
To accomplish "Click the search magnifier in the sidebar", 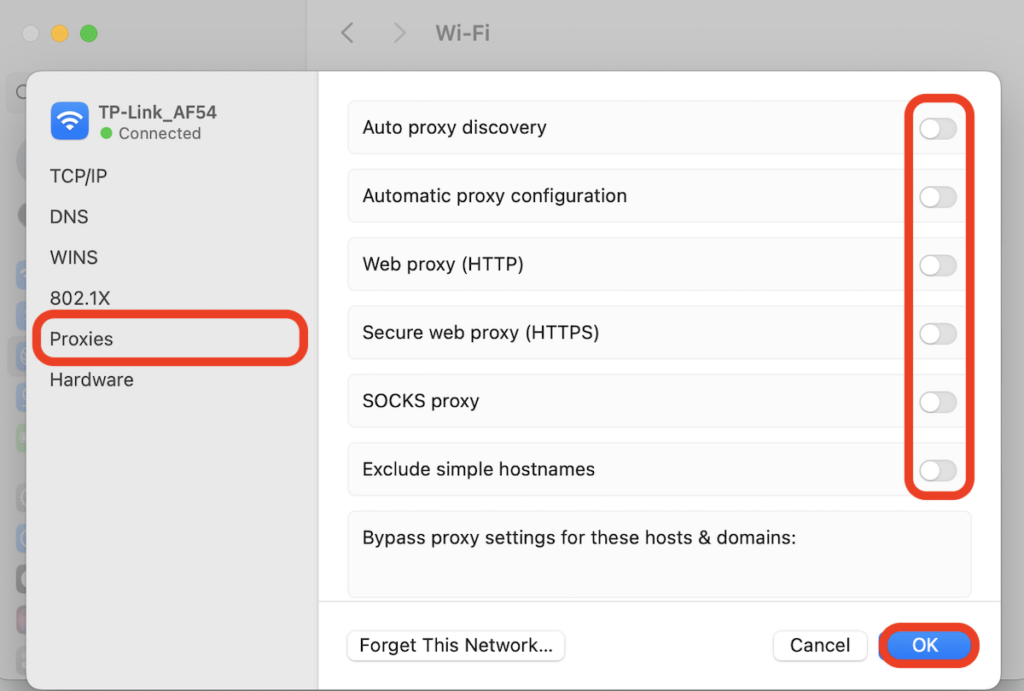I will click(x=22, y=91).
